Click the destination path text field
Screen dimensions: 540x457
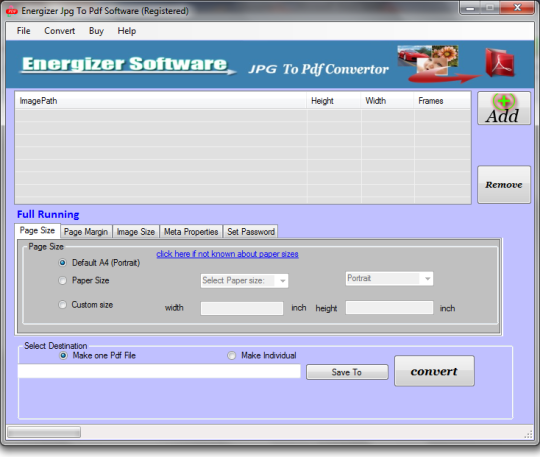[x=159, y=371]
